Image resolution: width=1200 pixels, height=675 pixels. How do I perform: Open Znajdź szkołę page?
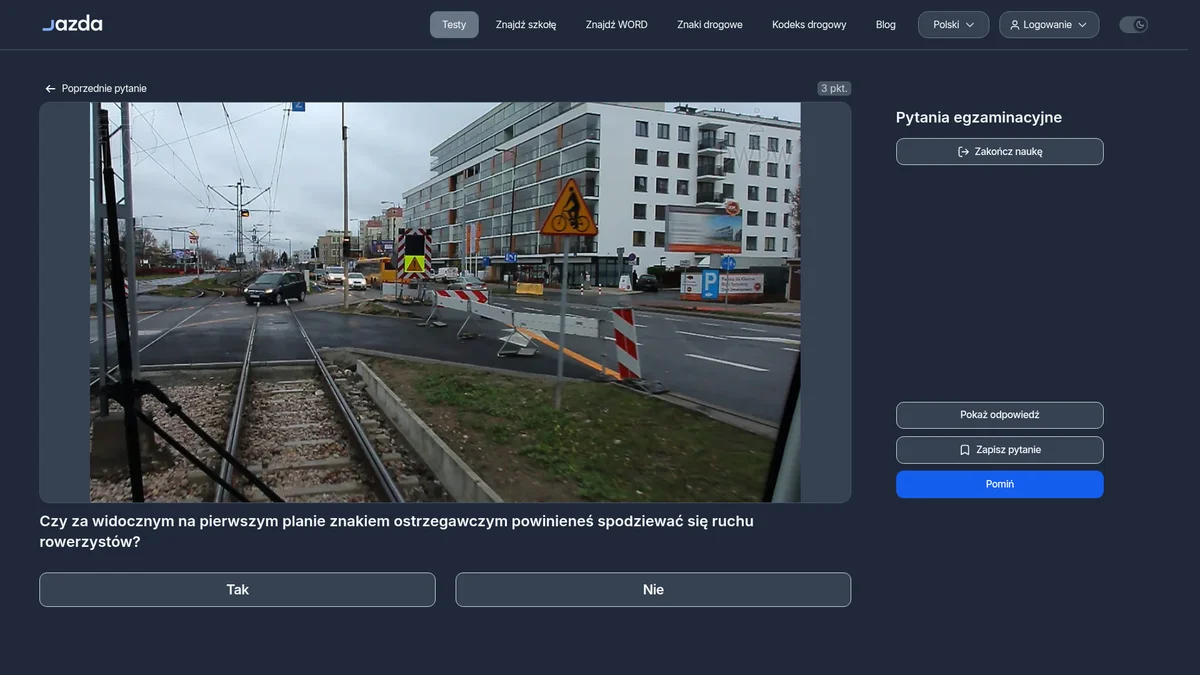526,25
